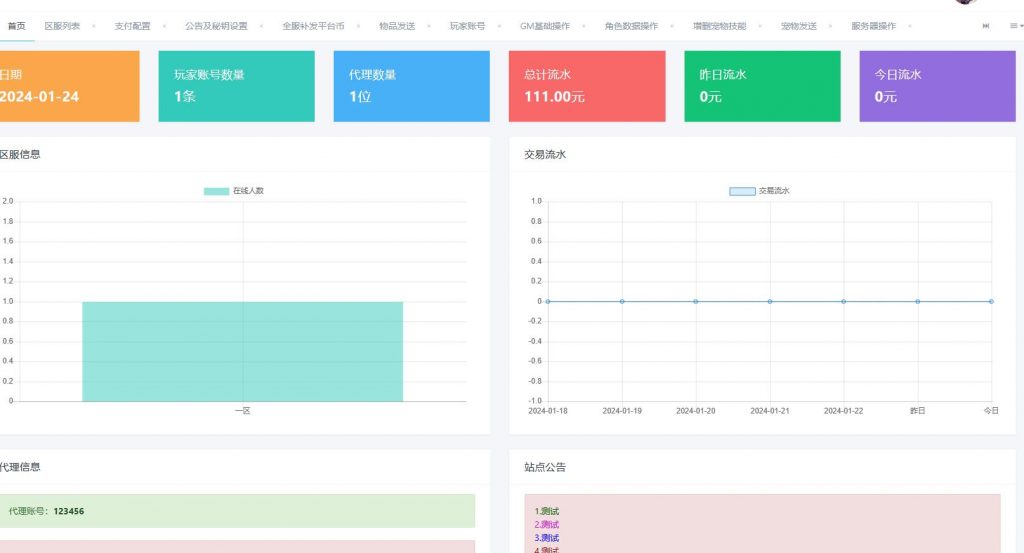The width and height of the screenshot is (1024, 553).
Task: Open the GM基础操作 tab
Action: click(x=545, y=26)
